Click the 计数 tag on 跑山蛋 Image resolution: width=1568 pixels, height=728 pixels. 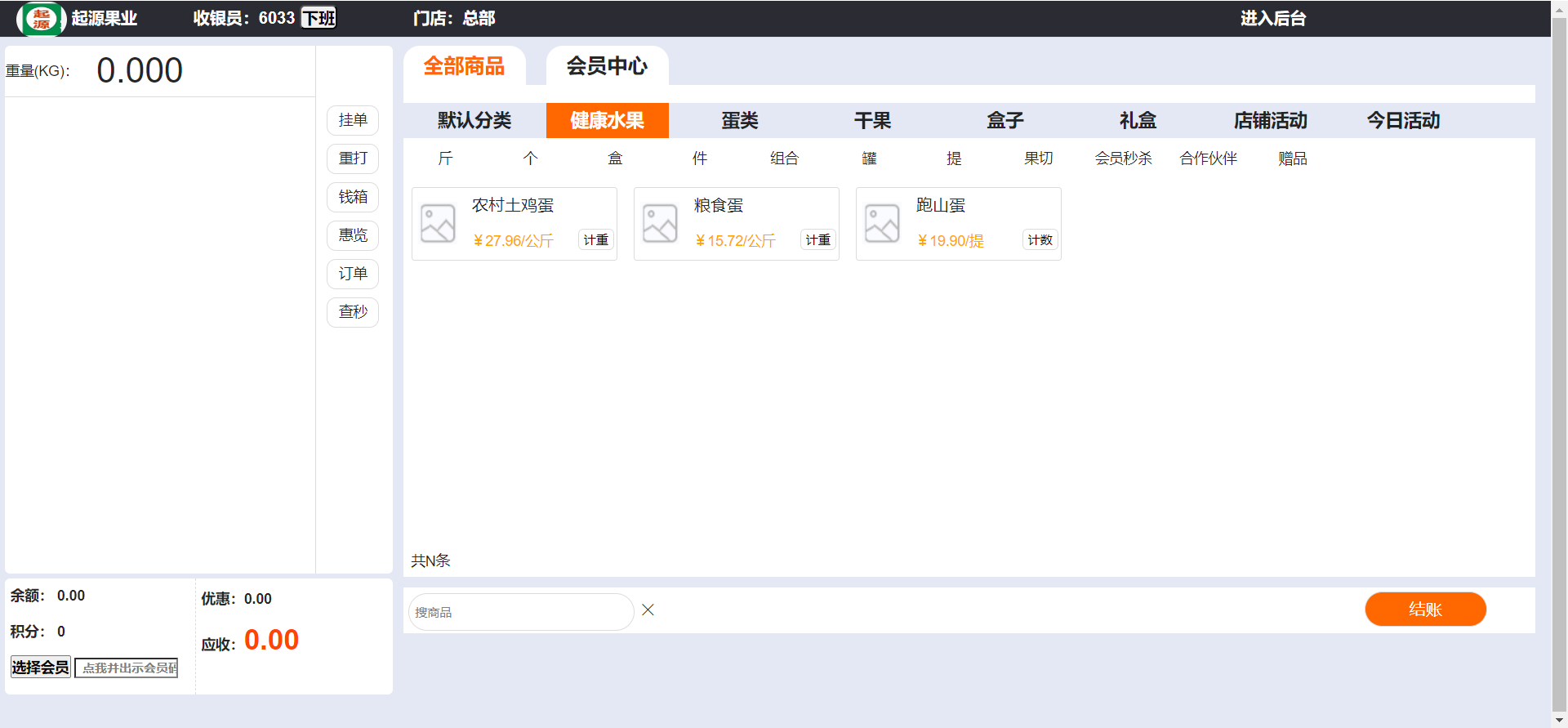tap(1040, 240)
